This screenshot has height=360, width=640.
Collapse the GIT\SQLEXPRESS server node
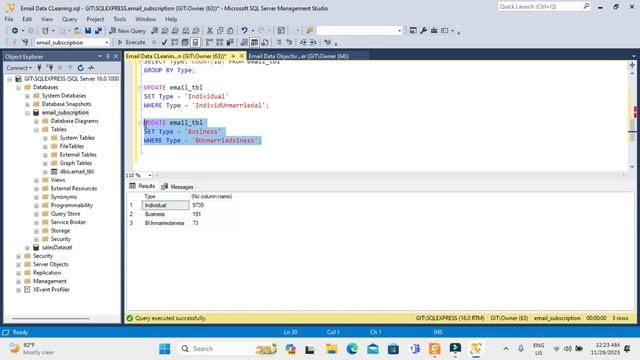pos(9,79)
